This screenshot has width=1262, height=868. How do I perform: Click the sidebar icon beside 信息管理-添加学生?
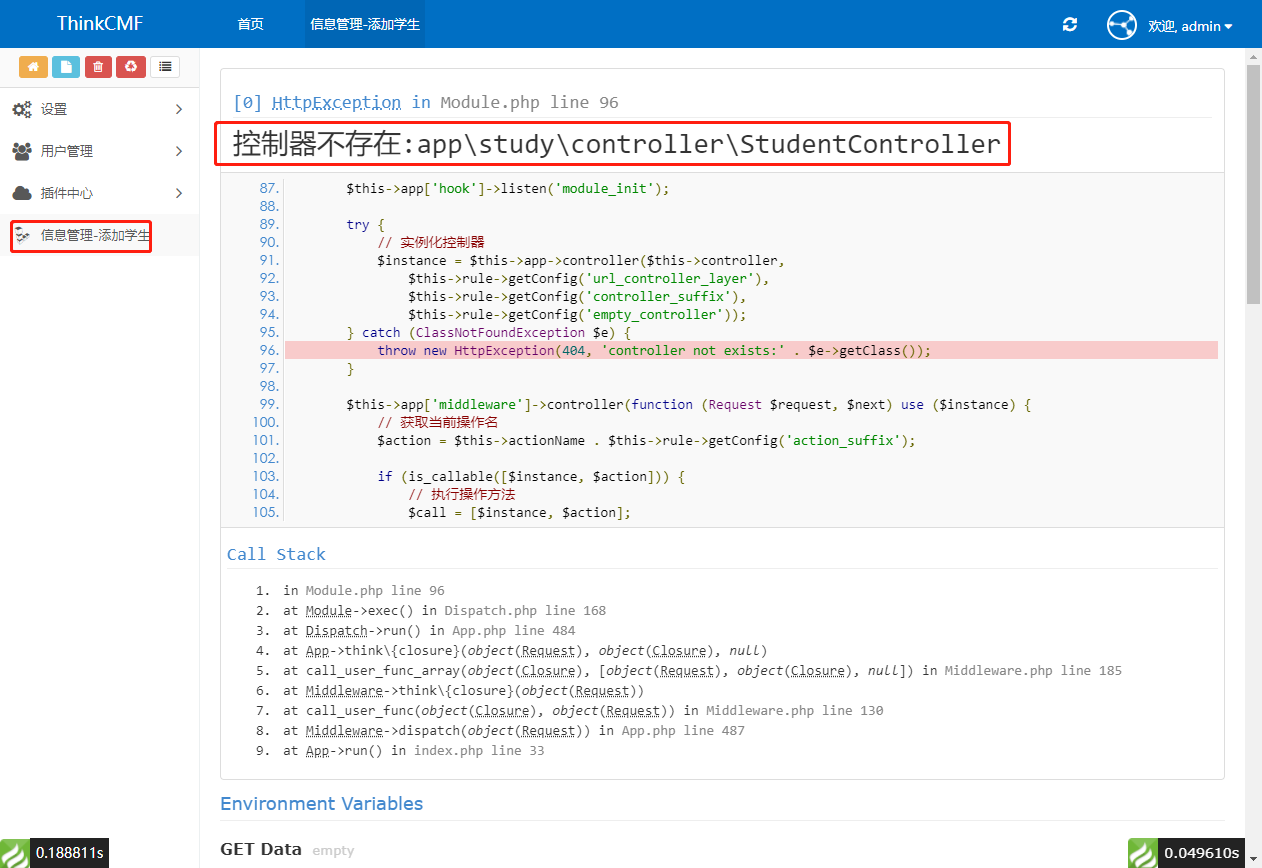pos(22,236)
